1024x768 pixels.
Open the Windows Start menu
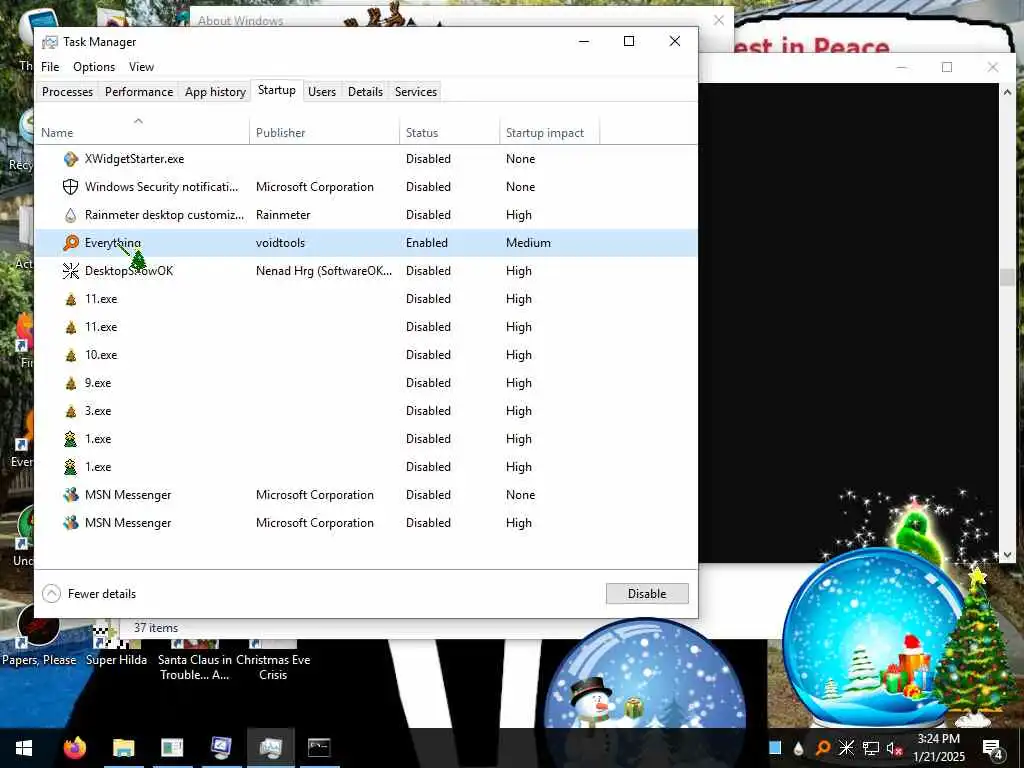(24, 748)
